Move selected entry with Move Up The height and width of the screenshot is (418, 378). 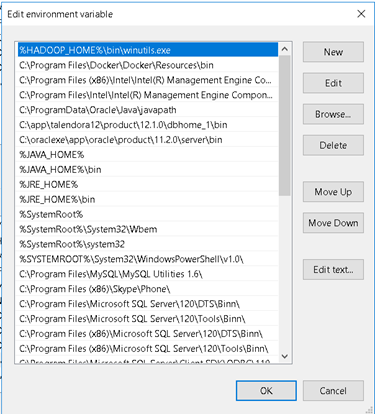point(333,192)
